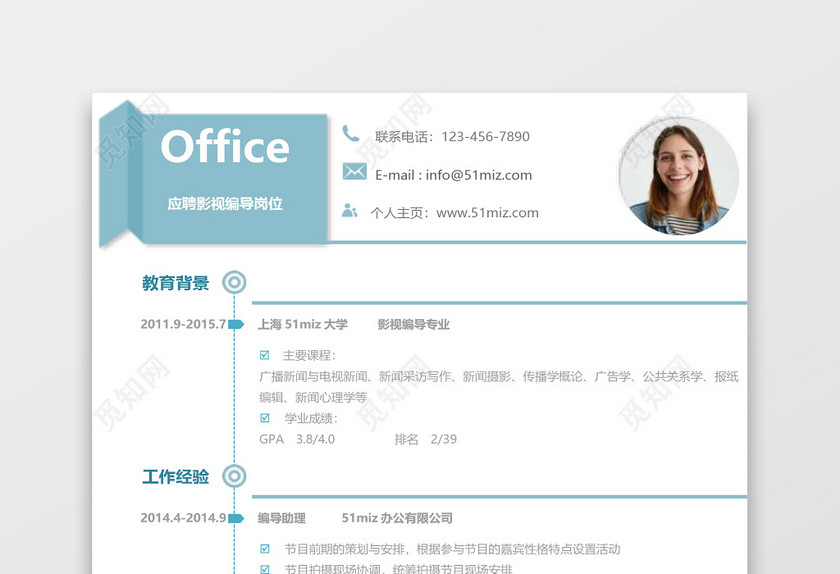Click the target circle beside 工作经验
The image size is (840, 574).
pyautogui.click(x=234, y=476)
